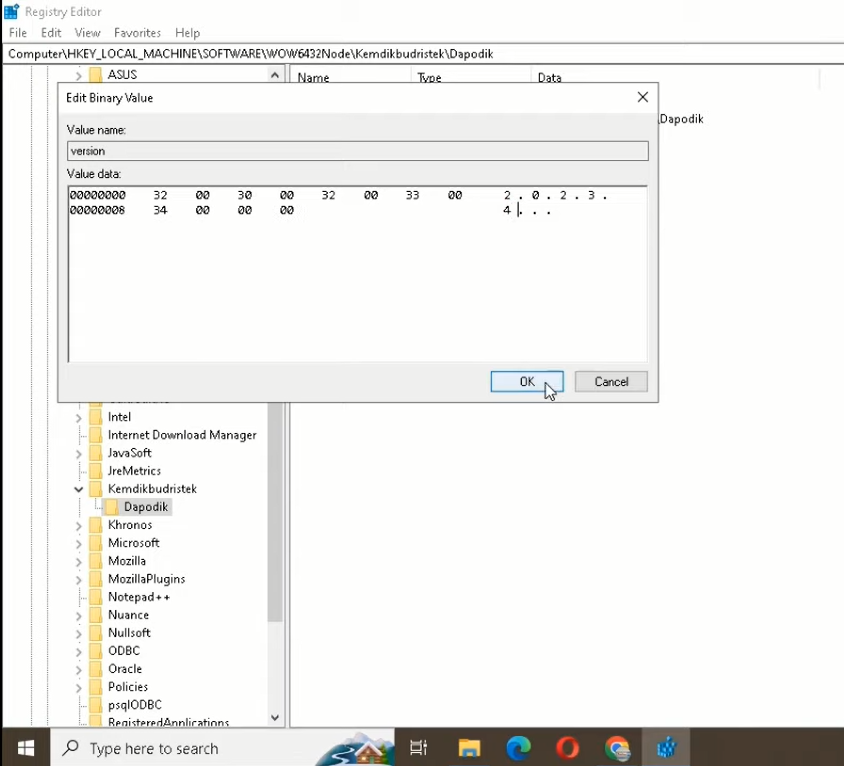This screenshot has width=844, height=766.
Task: Expand the Policies registry key
Action: pyautogui.click(x=79, y=688)
